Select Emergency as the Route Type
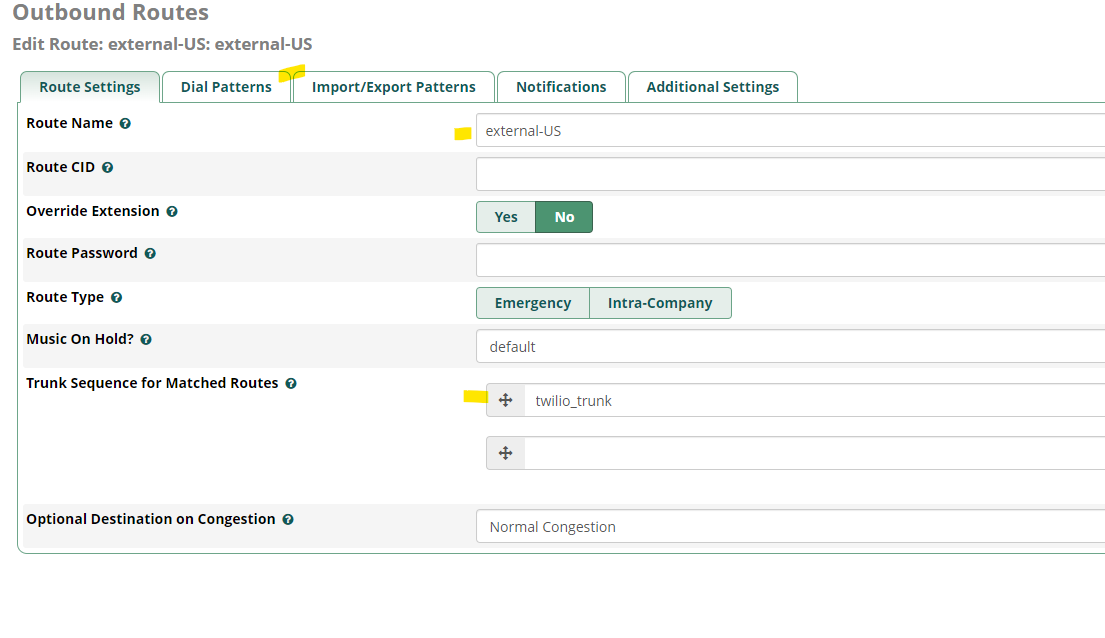 pos(532,302)
